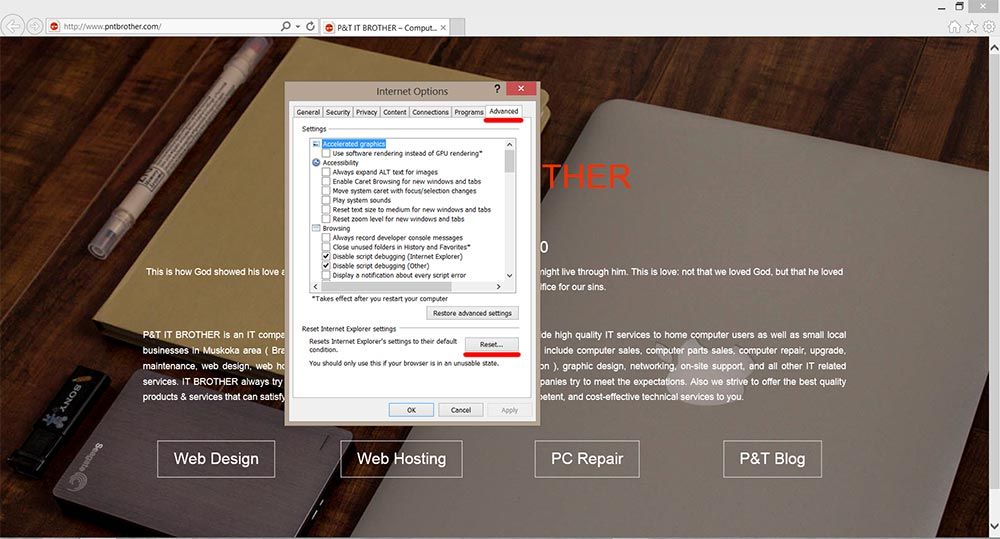1000x539 pixels.
Task: Close the P&T IT BROTHER browser tab
Action: [443, 27]
